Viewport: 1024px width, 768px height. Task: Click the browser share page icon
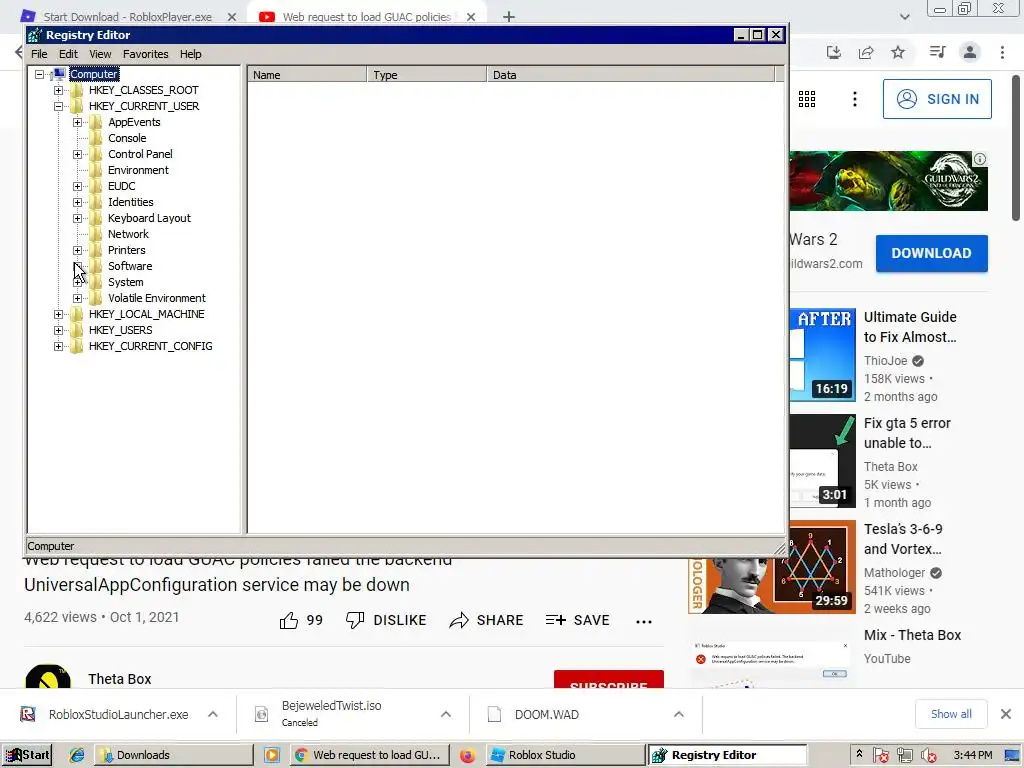(x=866, y=52)
